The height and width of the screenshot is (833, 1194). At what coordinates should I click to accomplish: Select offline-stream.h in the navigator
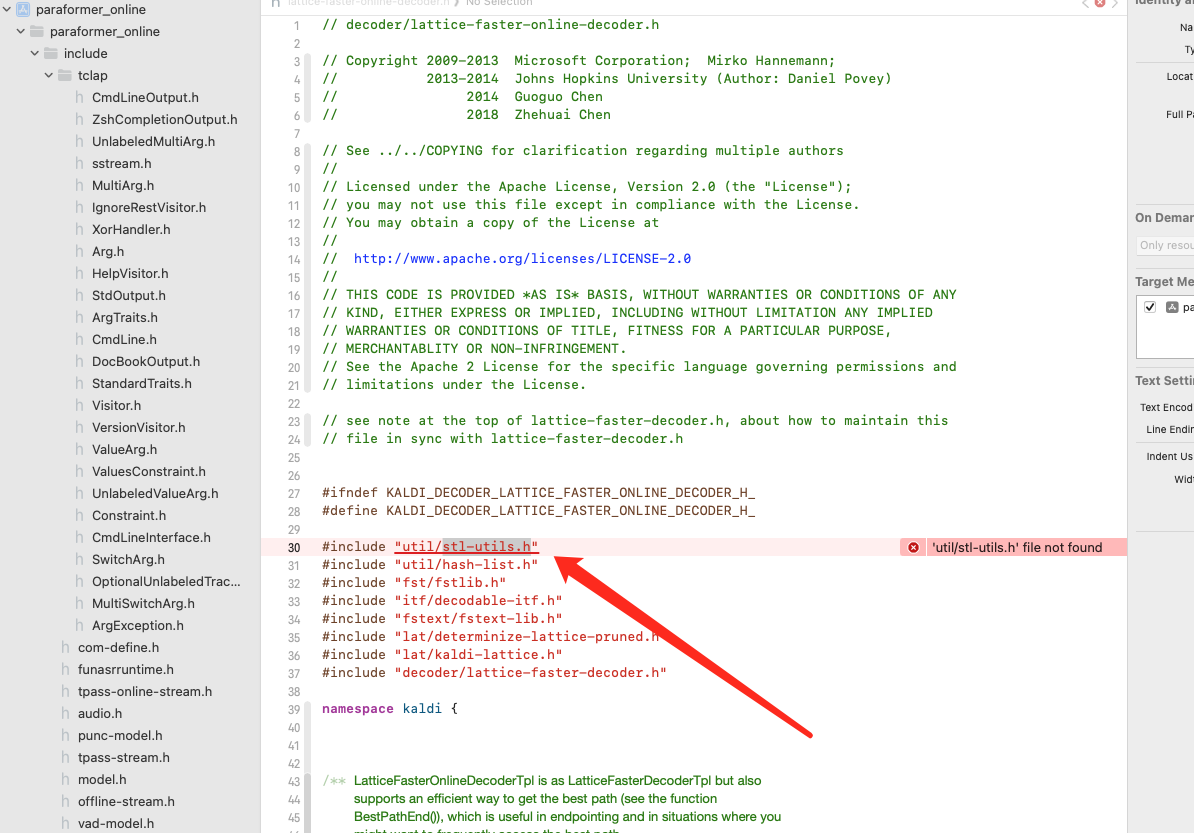(126, 802)
